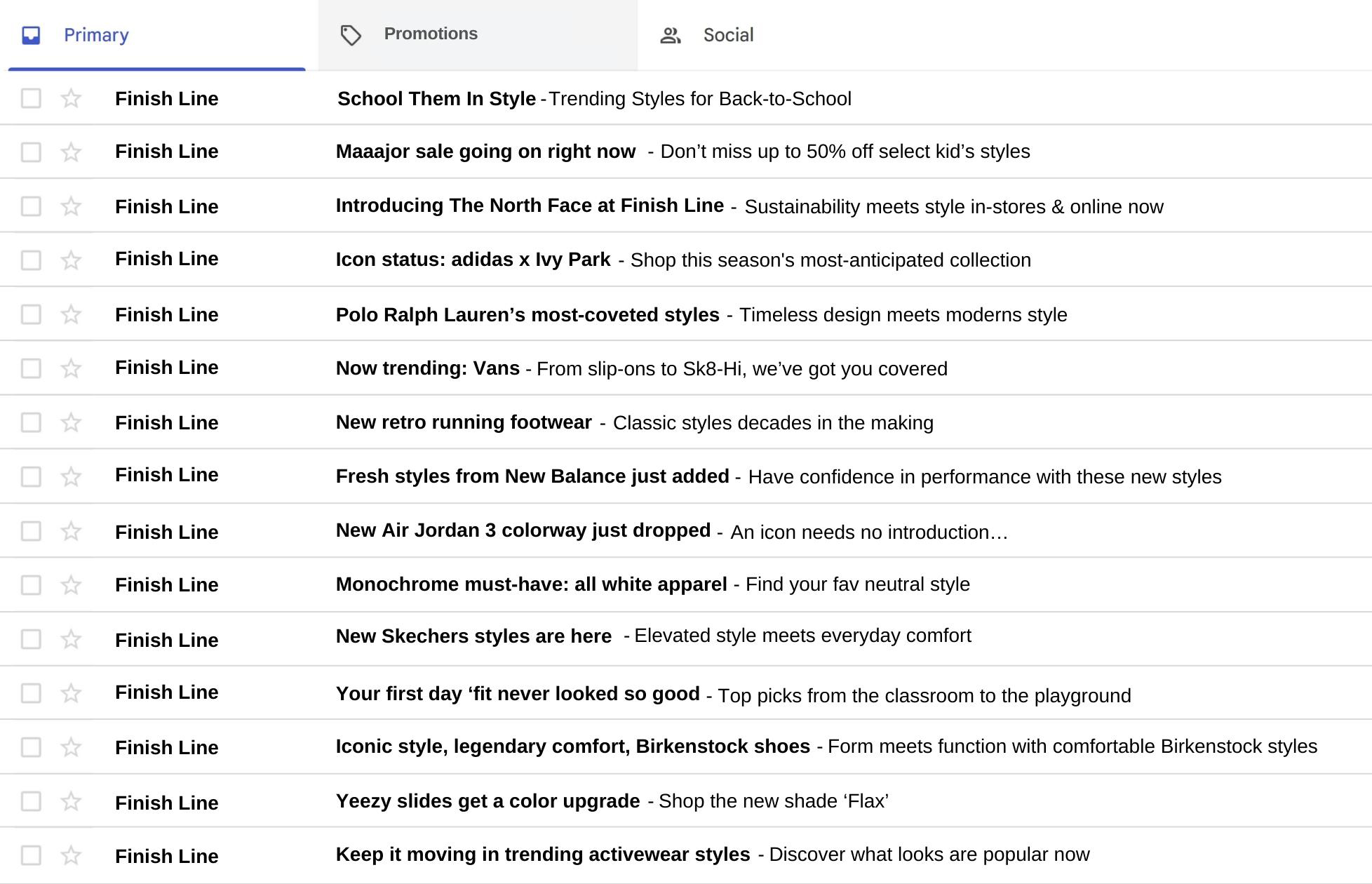Click snippet 'An icon needs no introduction…'
The height and width of the screenshot is (884, 1372).
click(x=869, y=533)
